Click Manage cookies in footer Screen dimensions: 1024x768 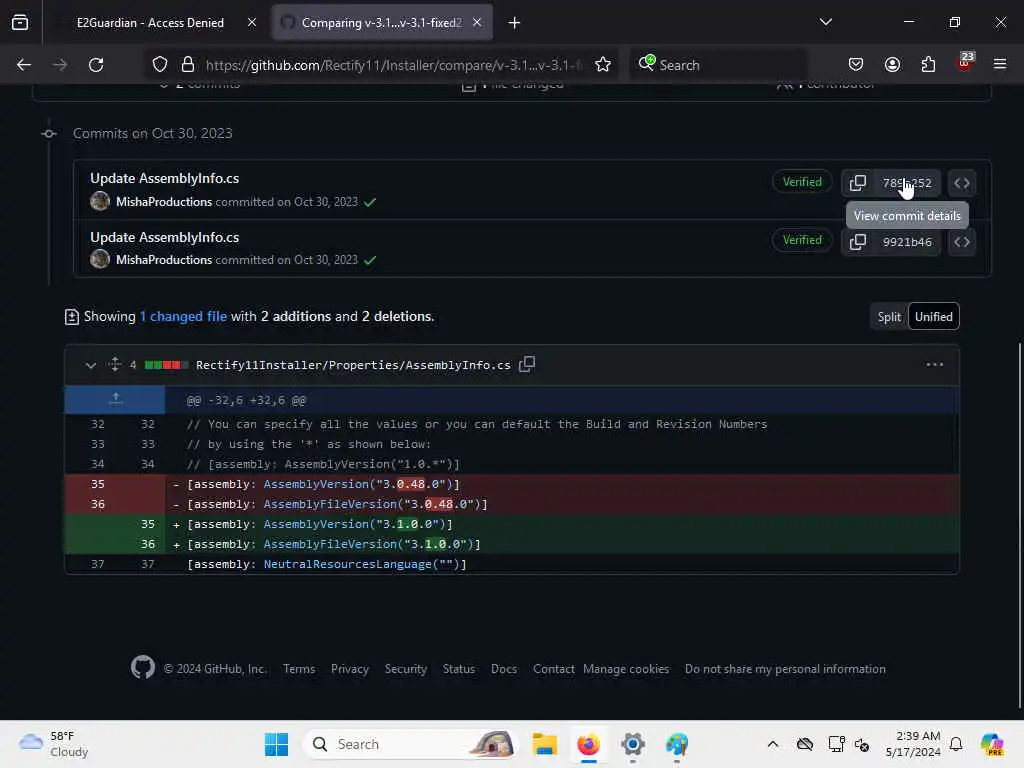626,669
